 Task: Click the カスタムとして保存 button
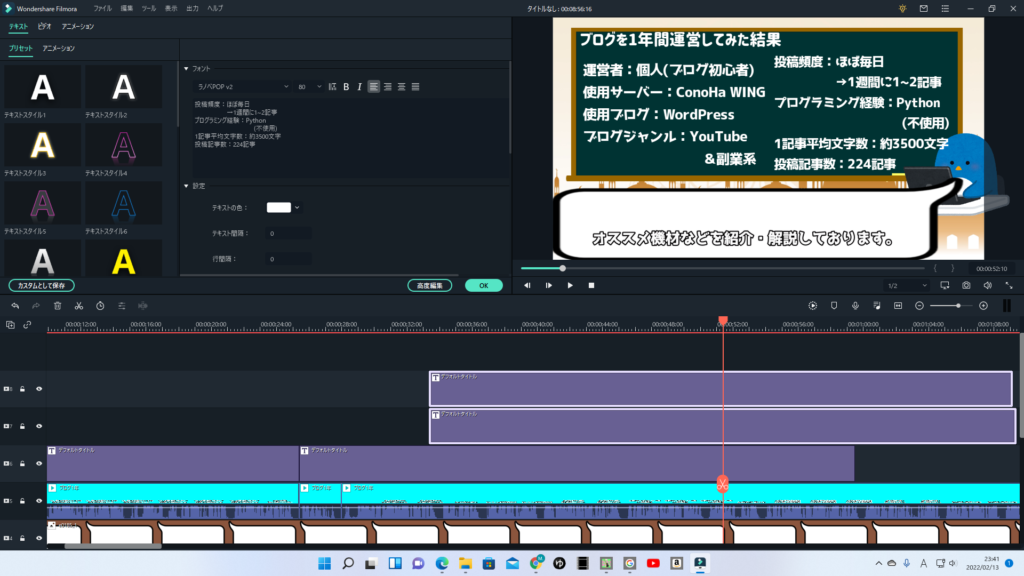pyautogui.click(x=41, y=285)
